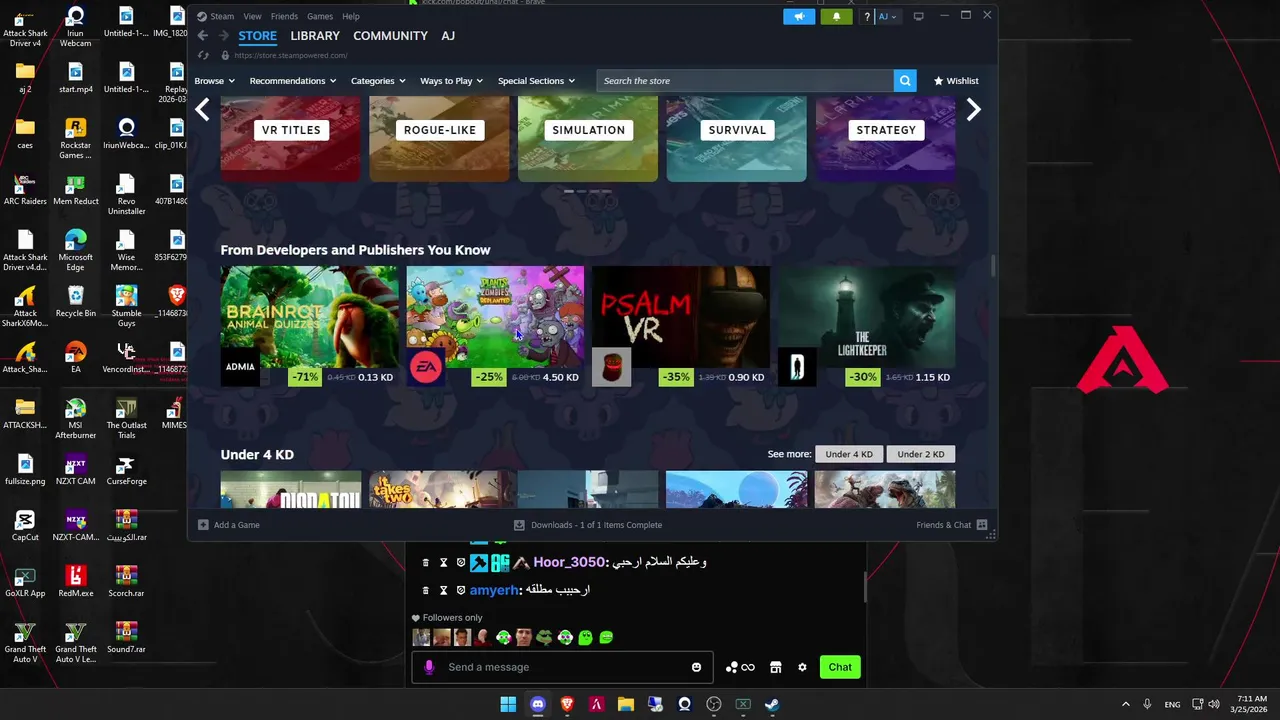Open chat settings gear icon

click(x=802, y=667)
